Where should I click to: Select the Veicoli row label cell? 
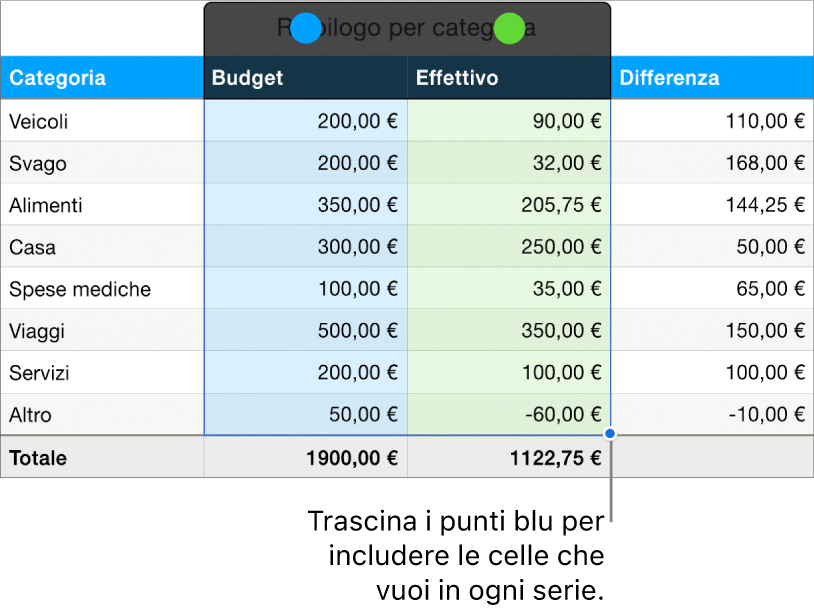pos(101,122)
